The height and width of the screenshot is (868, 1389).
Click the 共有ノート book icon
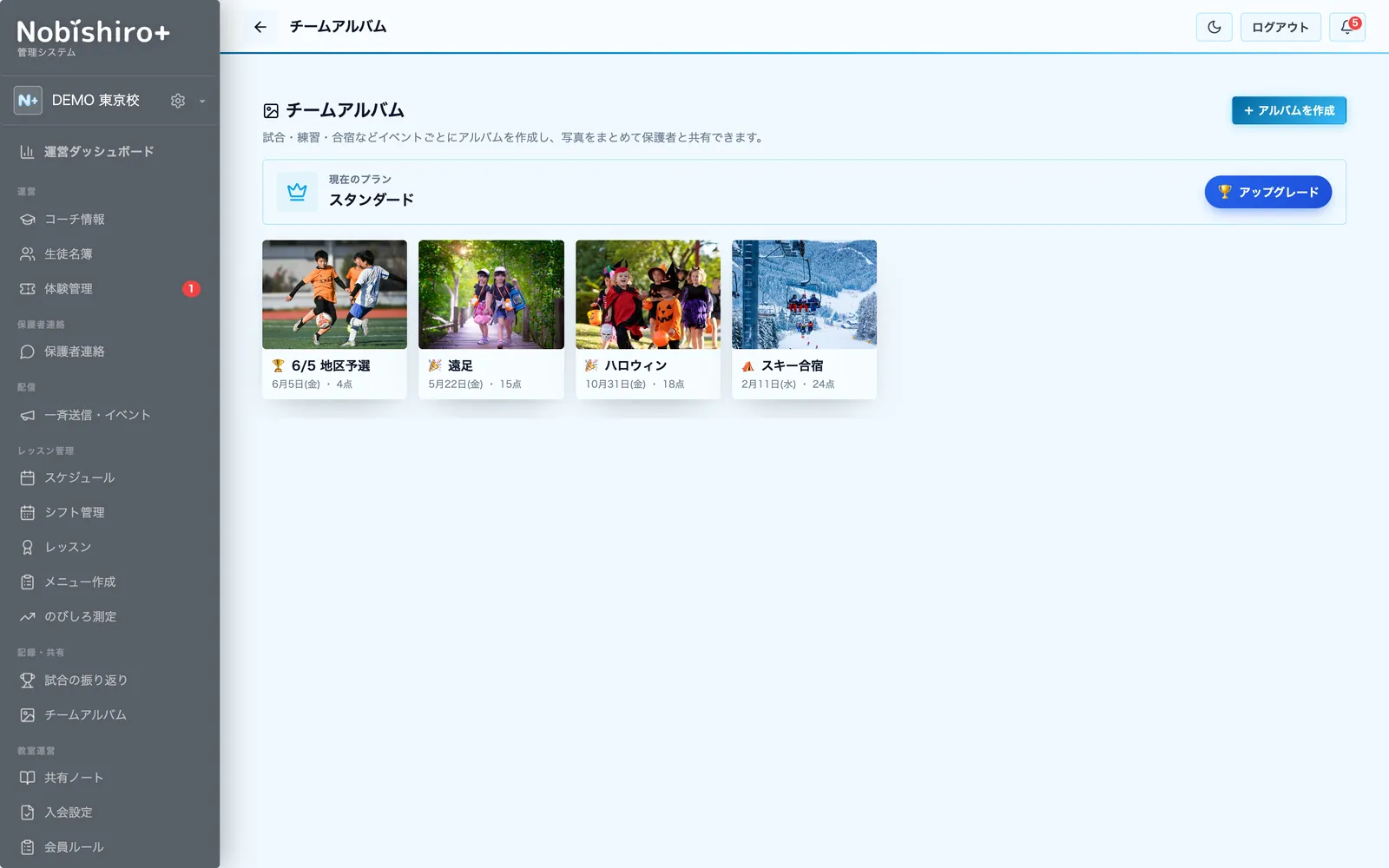(28, 778)
